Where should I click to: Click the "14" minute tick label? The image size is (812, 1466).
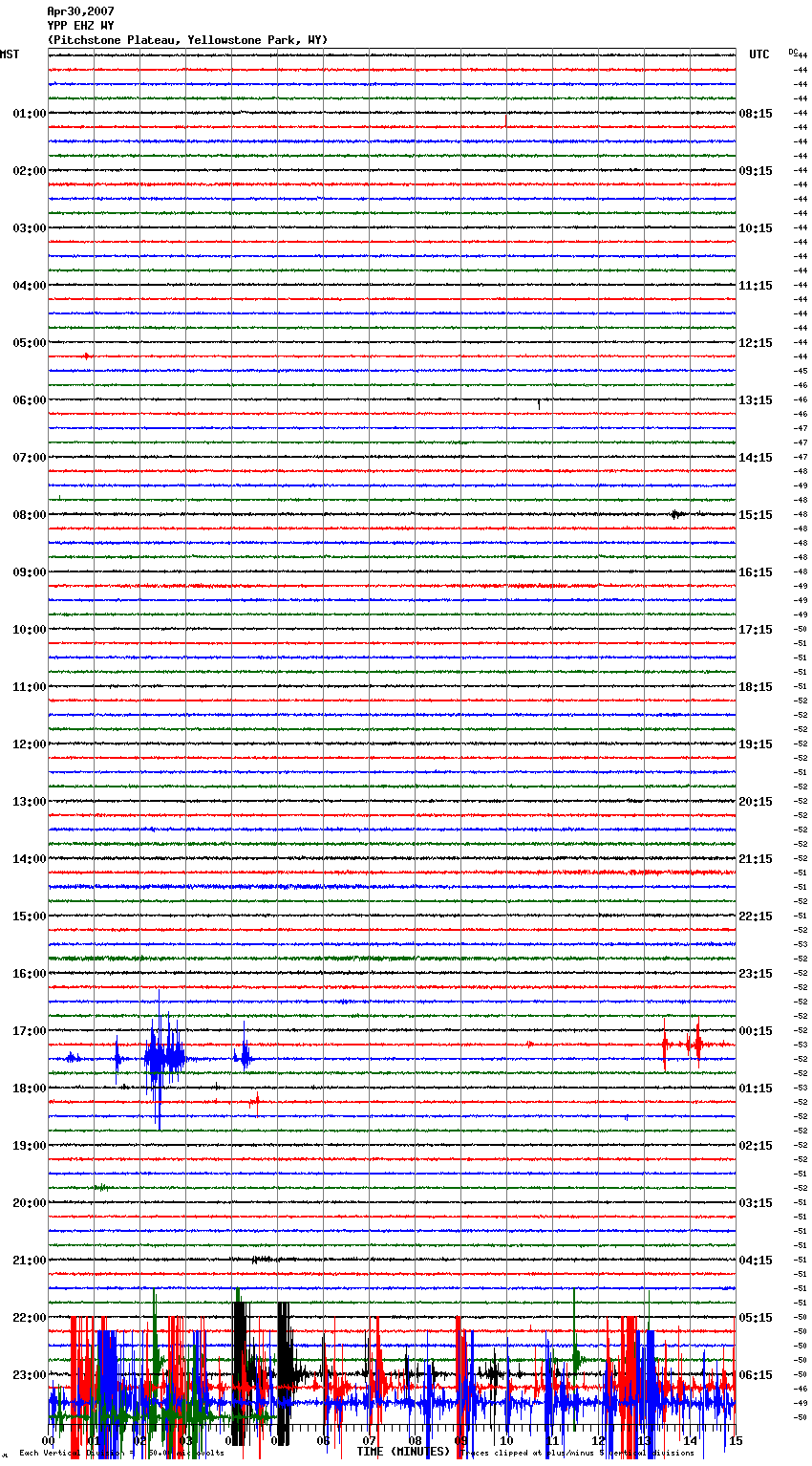(x=690, y=1441)
